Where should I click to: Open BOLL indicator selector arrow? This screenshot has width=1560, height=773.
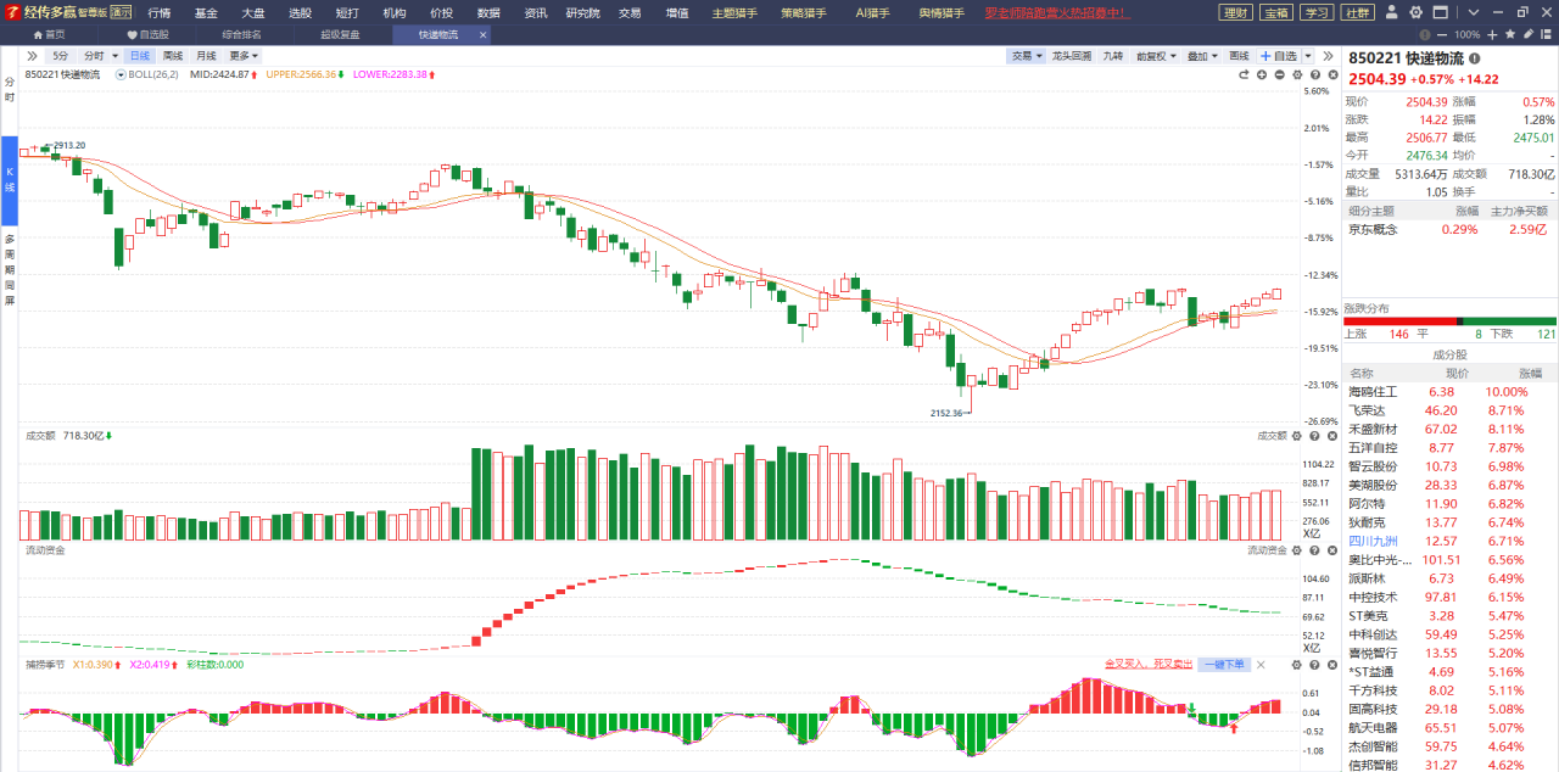point(121,75)
